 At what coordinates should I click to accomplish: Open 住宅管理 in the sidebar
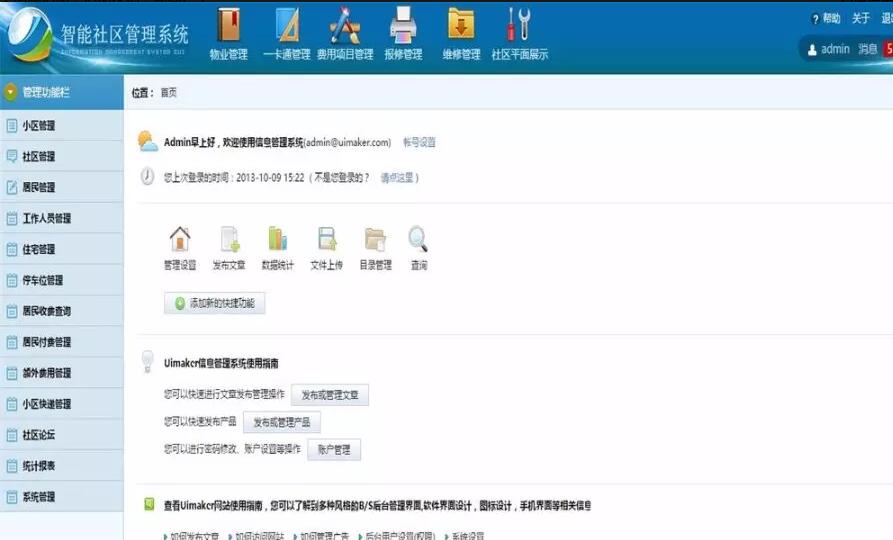click(x=62, y=249)
